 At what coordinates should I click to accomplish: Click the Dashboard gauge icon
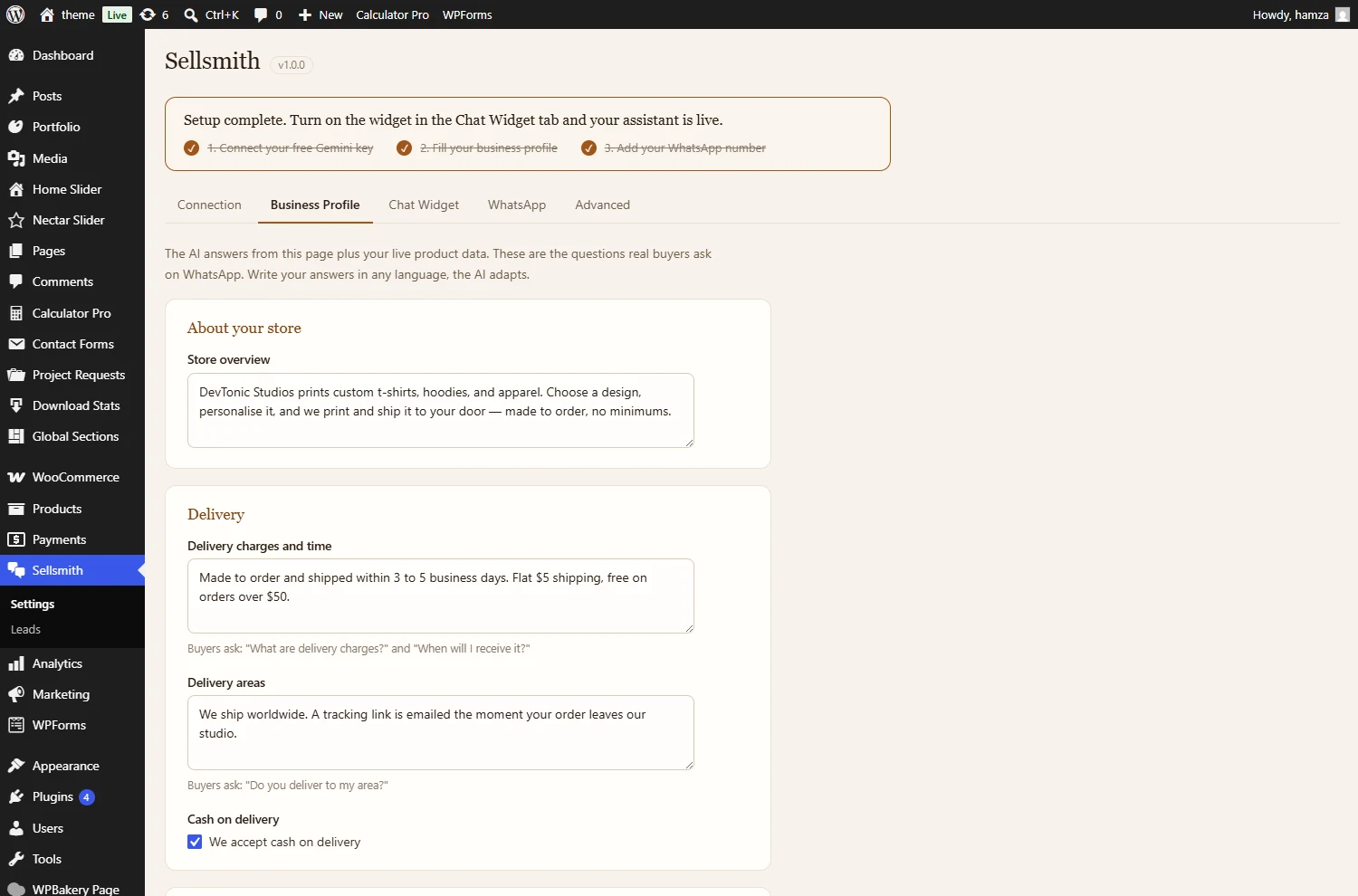16,55
